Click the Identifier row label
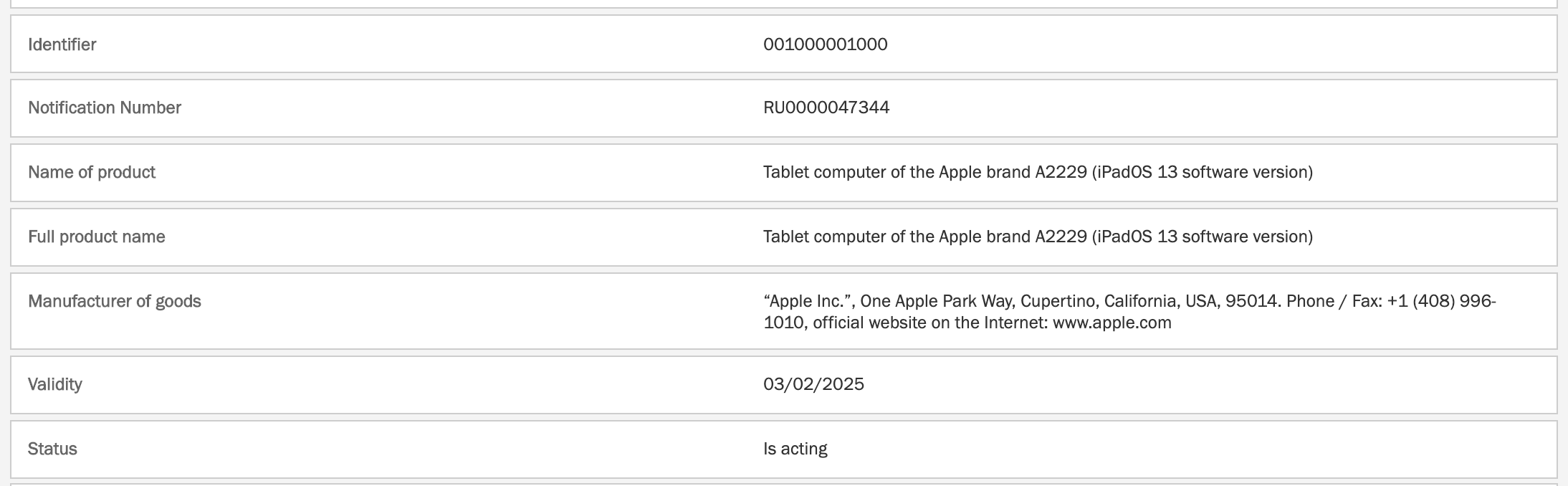 62,44
